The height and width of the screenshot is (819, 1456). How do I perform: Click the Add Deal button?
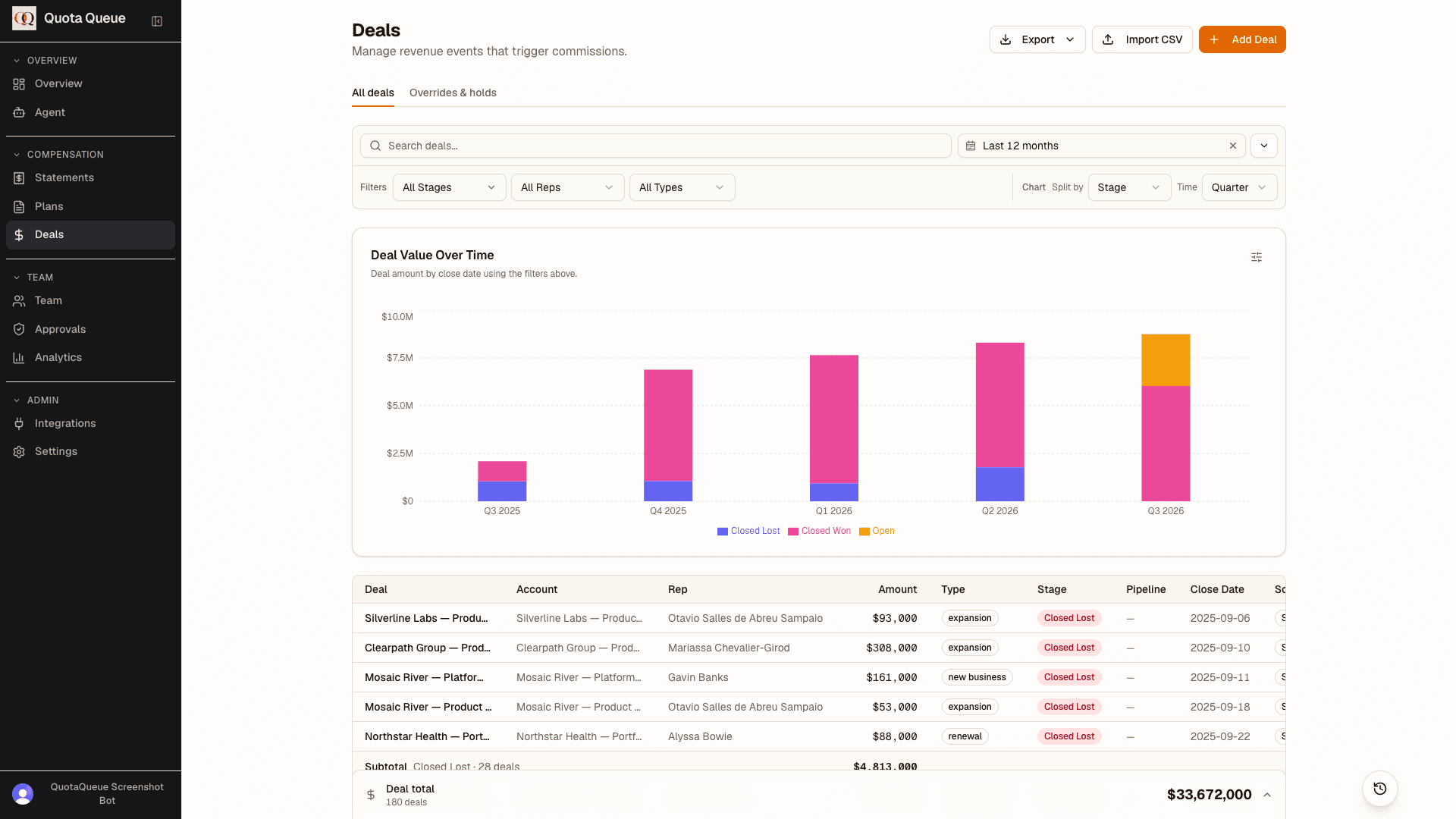click(1242, 39)
